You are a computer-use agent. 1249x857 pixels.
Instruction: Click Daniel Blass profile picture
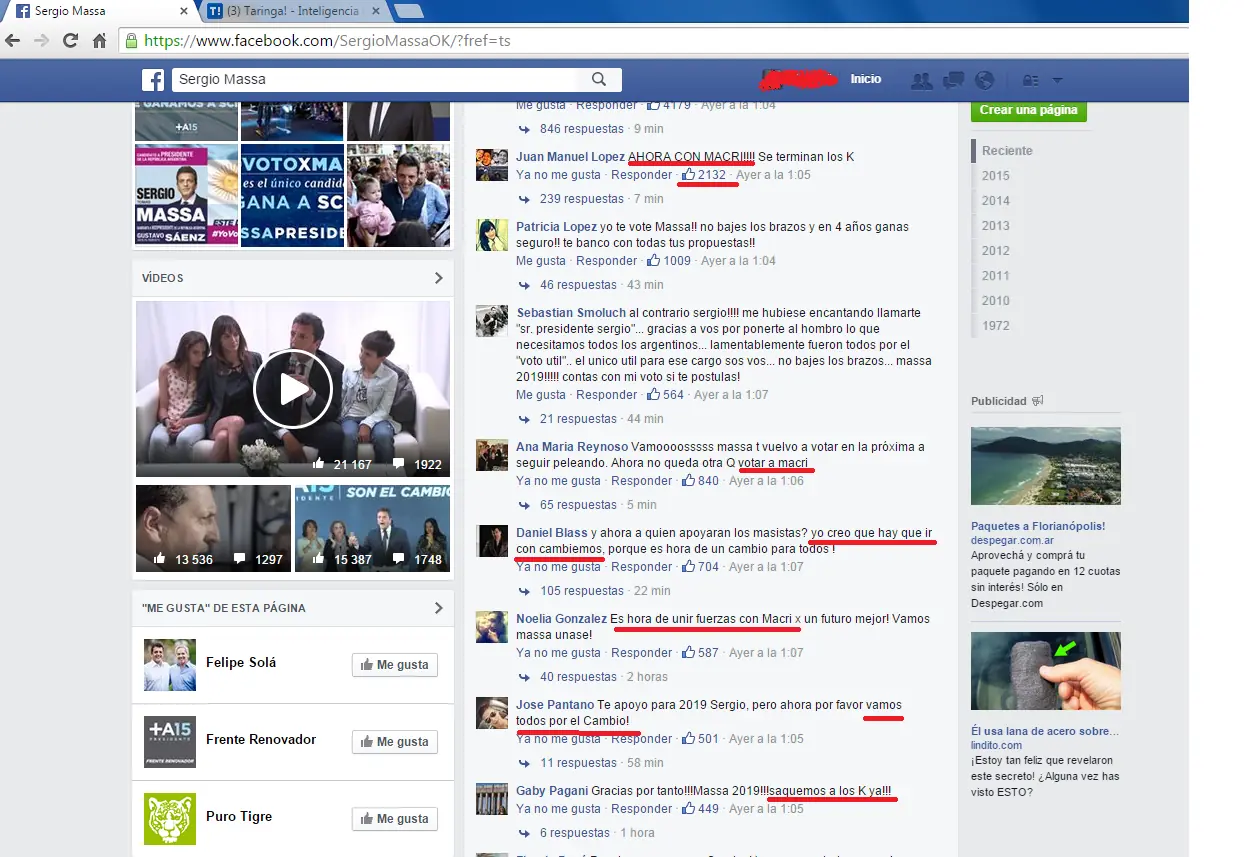point(492,541)
